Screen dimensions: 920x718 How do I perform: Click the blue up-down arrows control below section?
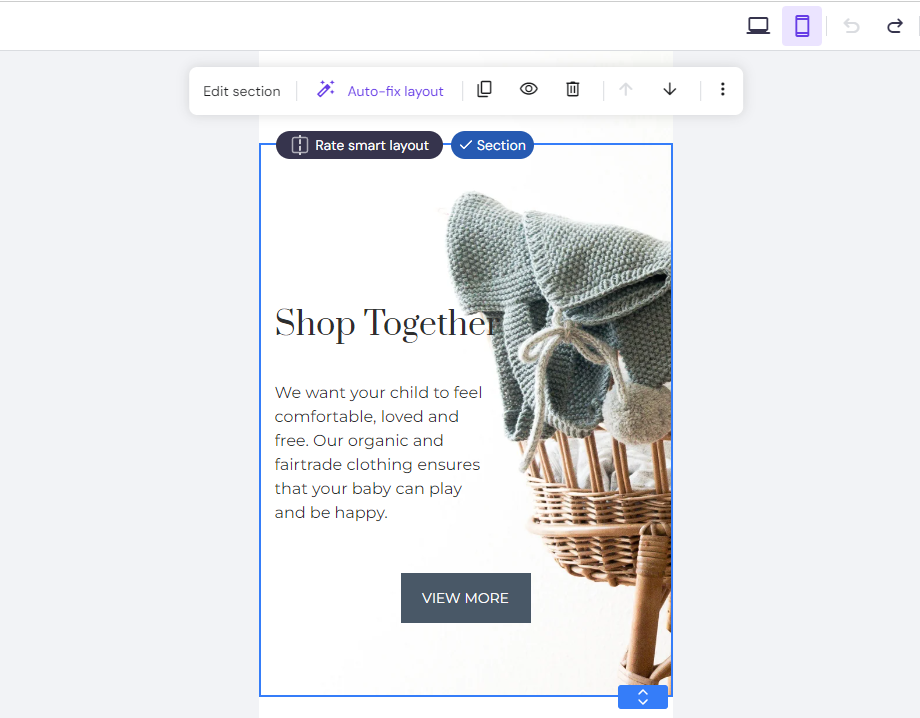tap(643, 697)
